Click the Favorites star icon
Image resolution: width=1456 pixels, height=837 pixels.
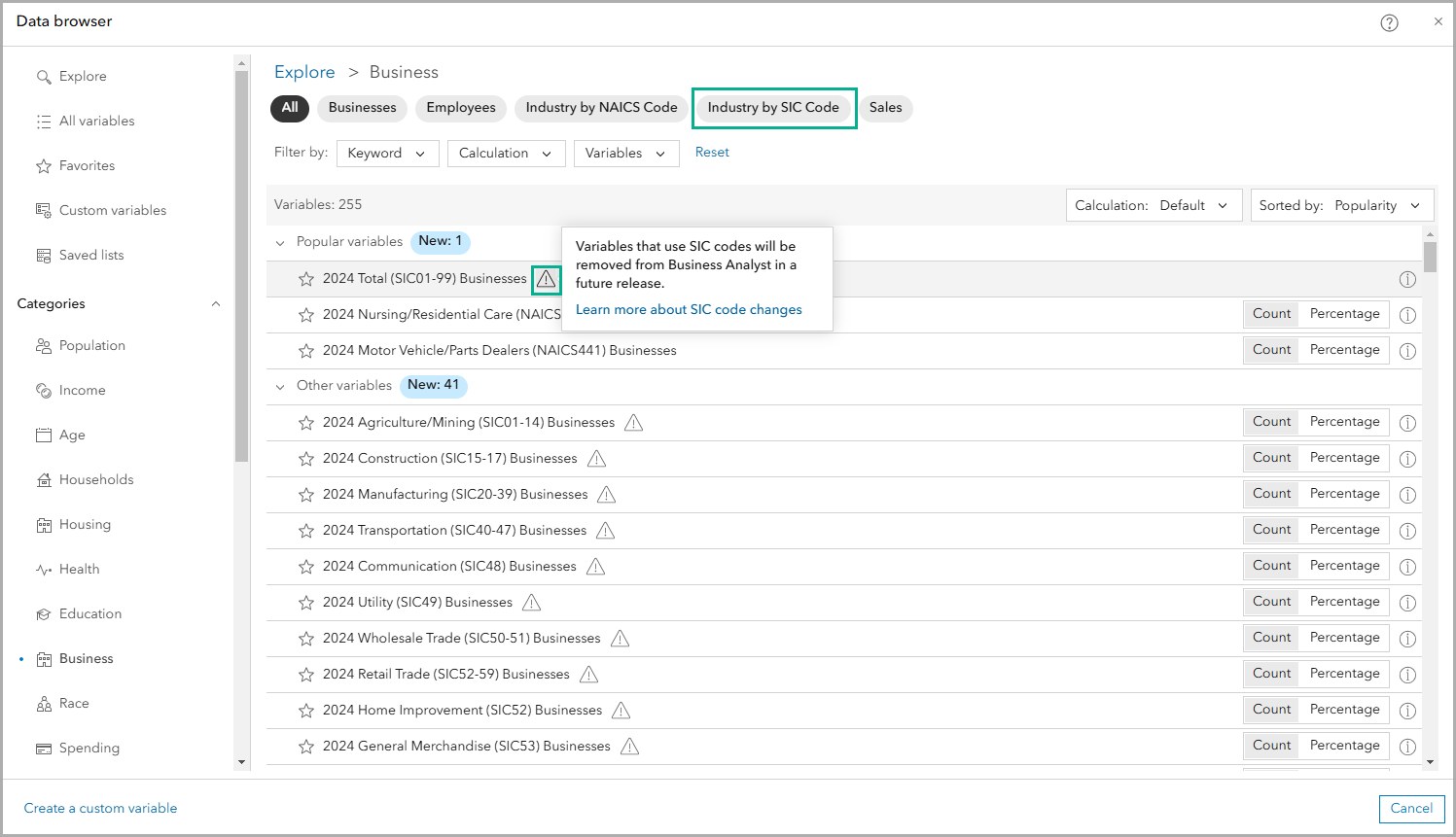[x=44, y=165]
